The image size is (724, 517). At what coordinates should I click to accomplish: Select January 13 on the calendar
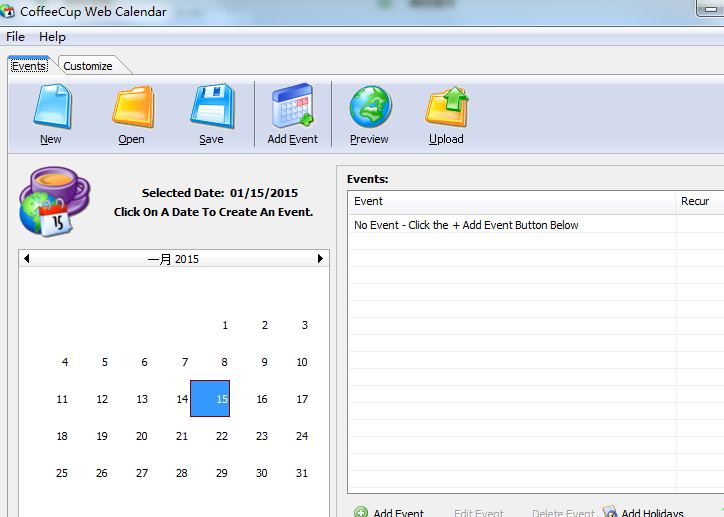point(142,399)
